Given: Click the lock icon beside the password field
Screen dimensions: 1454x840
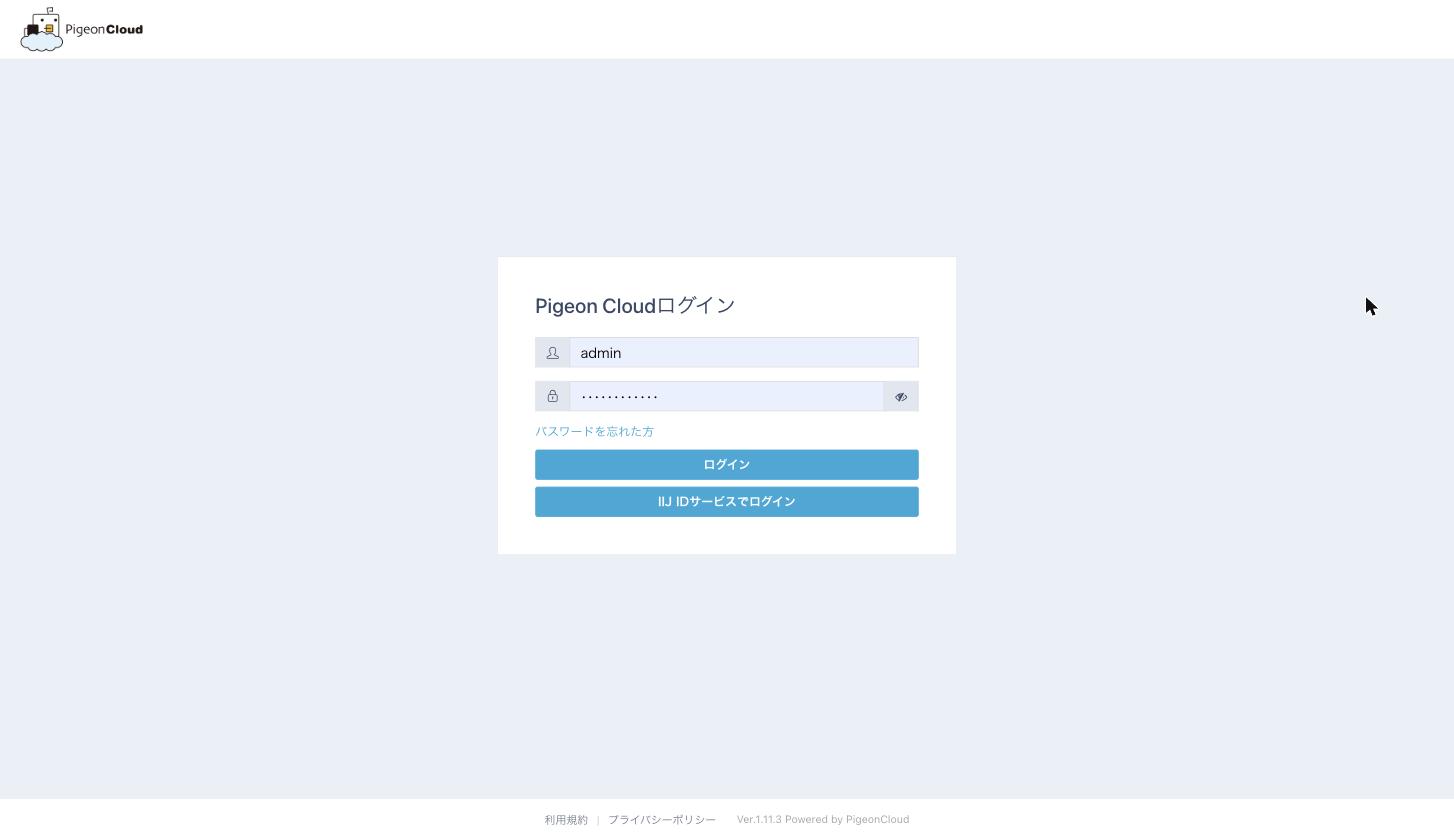Looking at the screenshot, I should point(553,397).
